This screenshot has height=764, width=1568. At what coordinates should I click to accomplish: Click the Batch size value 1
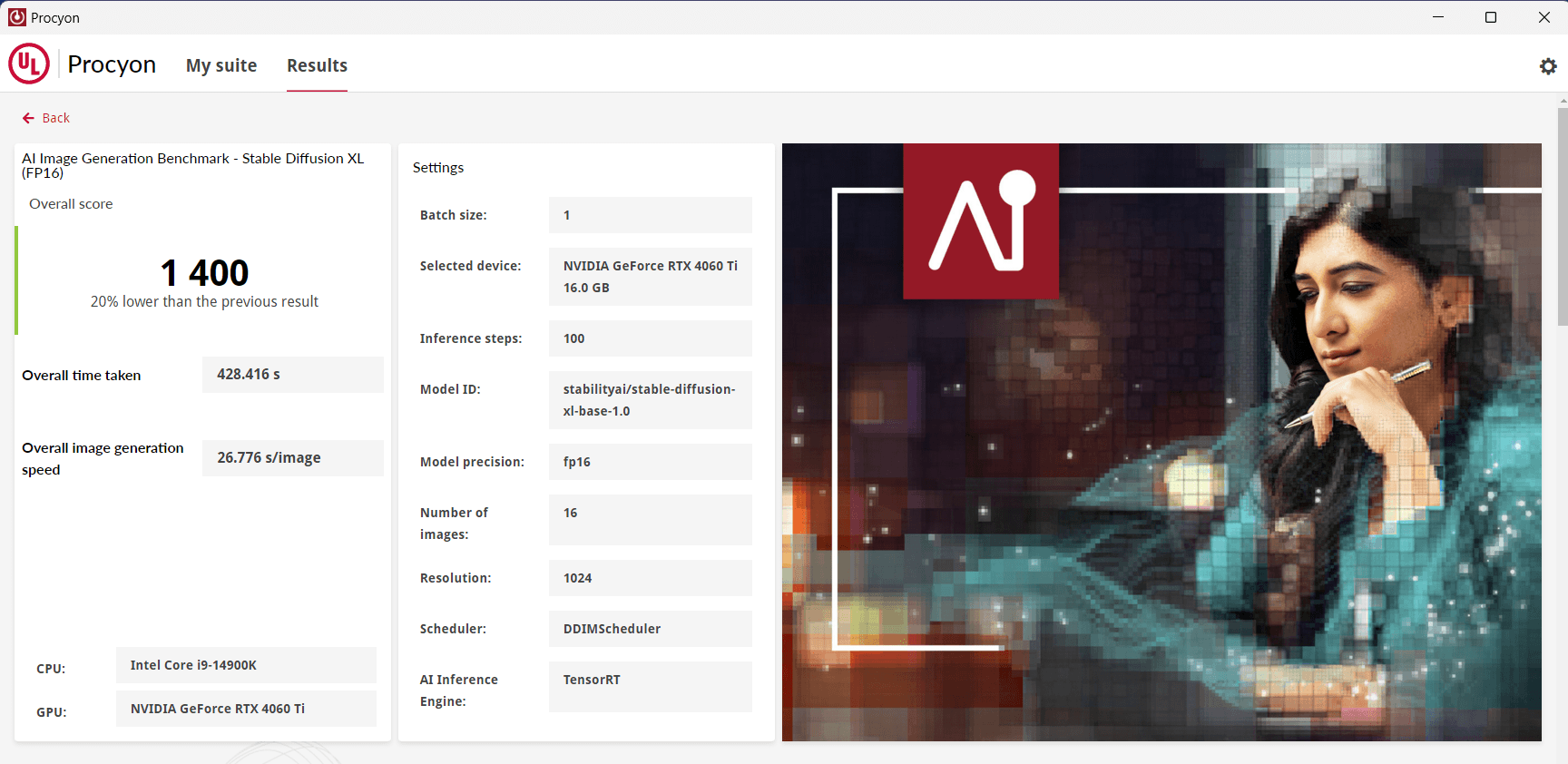click(651, 215)
